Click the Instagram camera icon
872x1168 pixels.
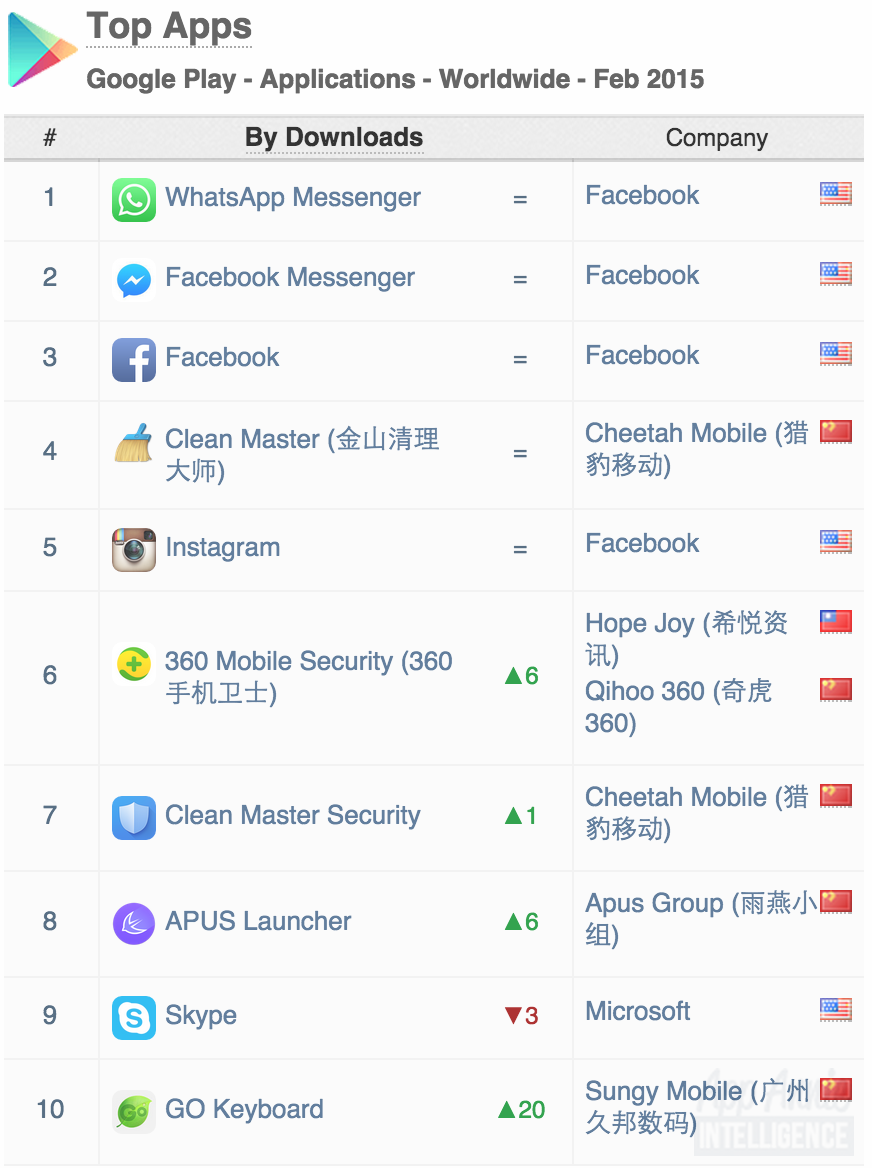pos(134,550)
